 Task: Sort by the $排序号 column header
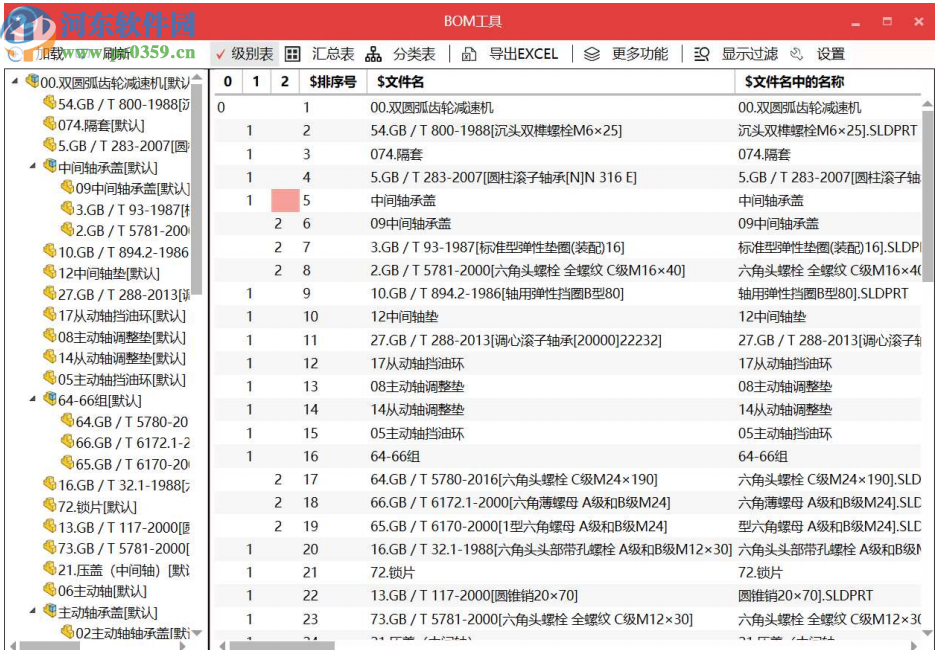click(x=333, y=82)
